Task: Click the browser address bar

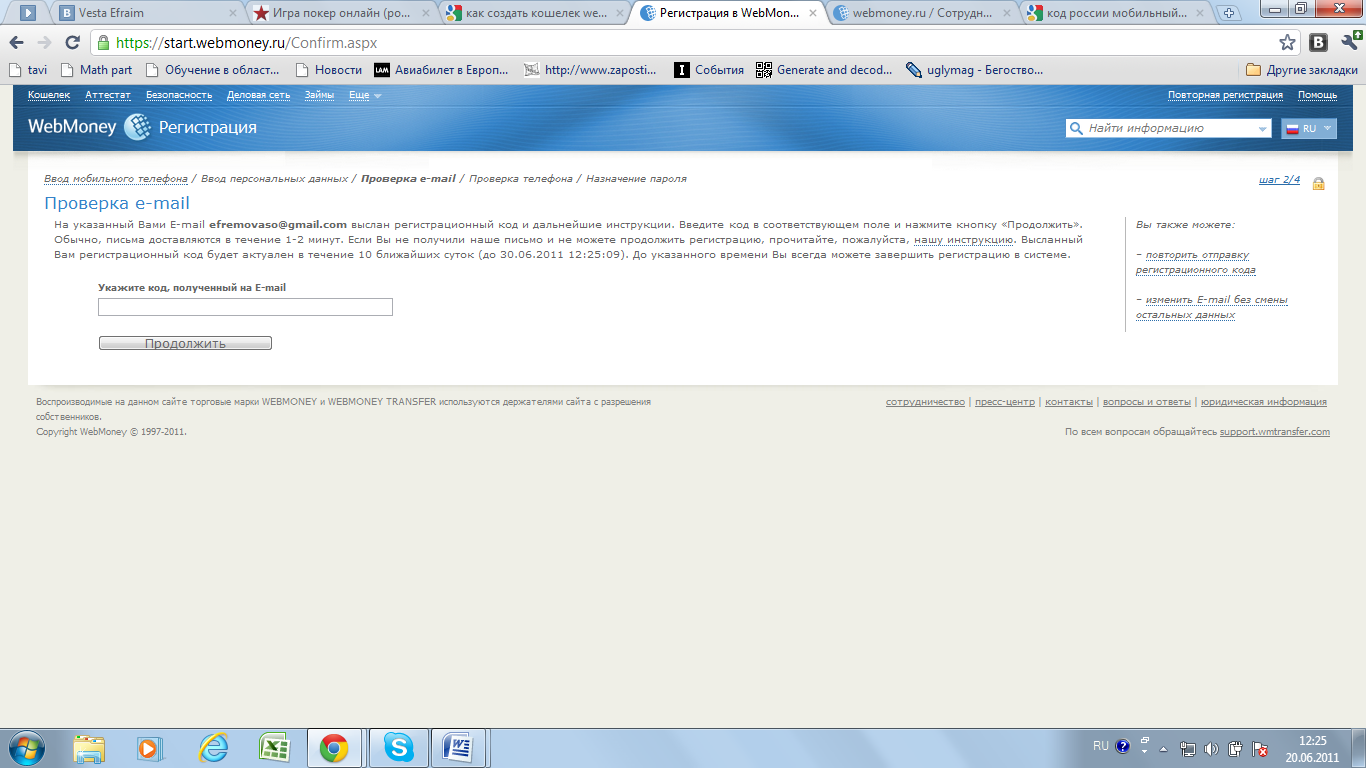Action: [695, 43]
